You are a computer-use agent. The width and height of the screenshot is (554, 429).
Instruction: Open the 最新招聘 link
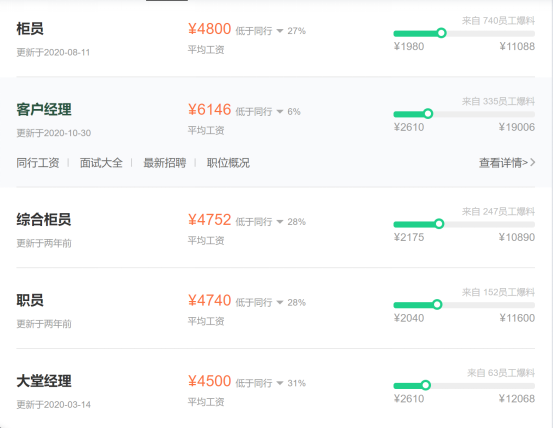[165, 163]
